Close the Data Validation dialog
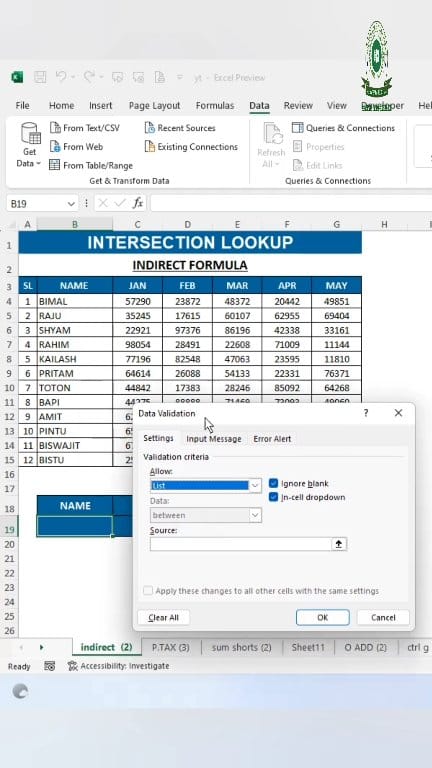This screenshot has height=768, width=432. (x=398, y=413)
